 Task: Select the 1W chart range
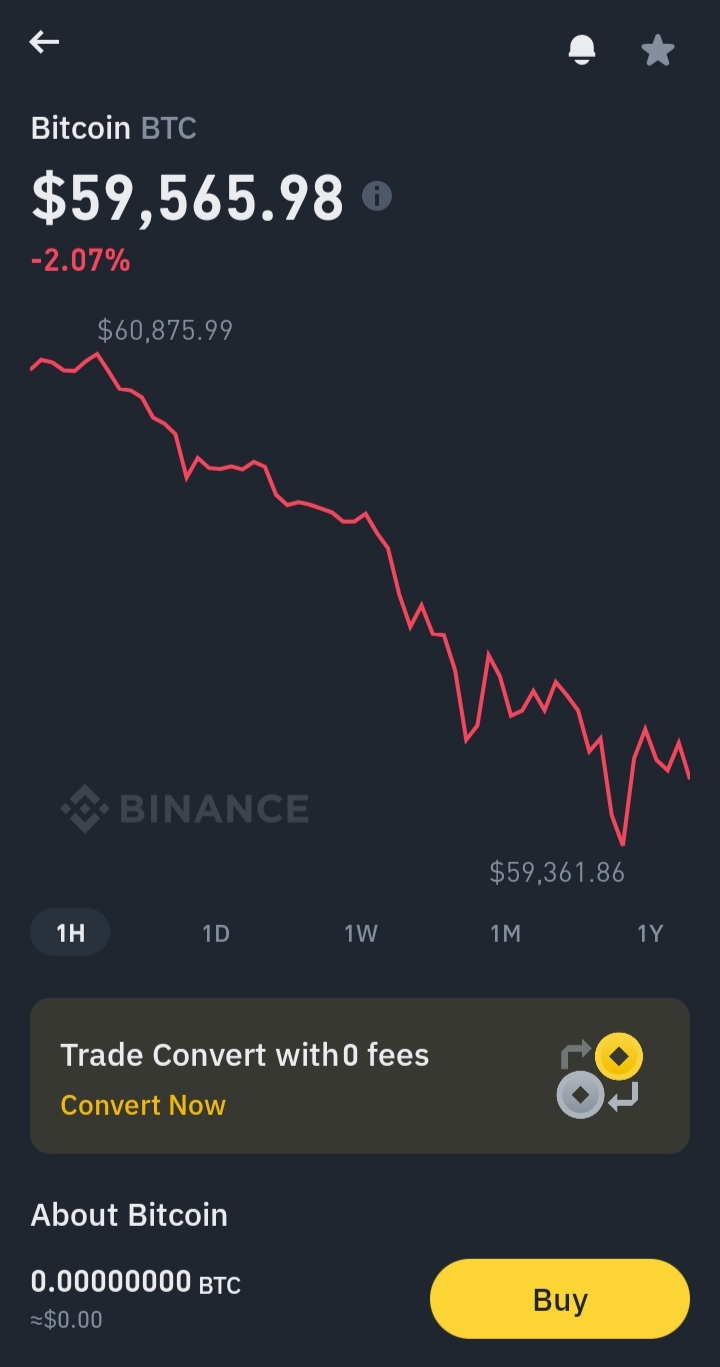[x=361, y=933]
